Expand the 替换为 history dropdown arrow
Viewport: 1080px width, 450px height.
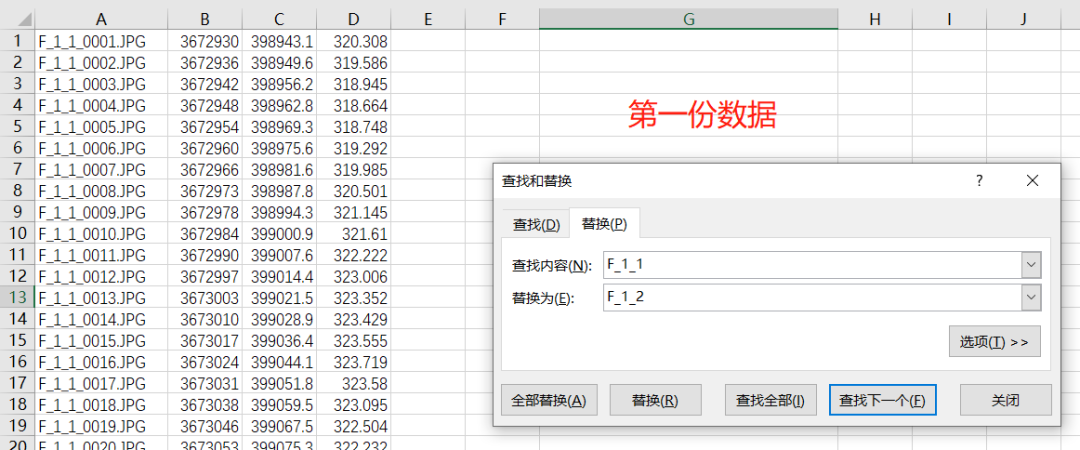[1031, 298]
